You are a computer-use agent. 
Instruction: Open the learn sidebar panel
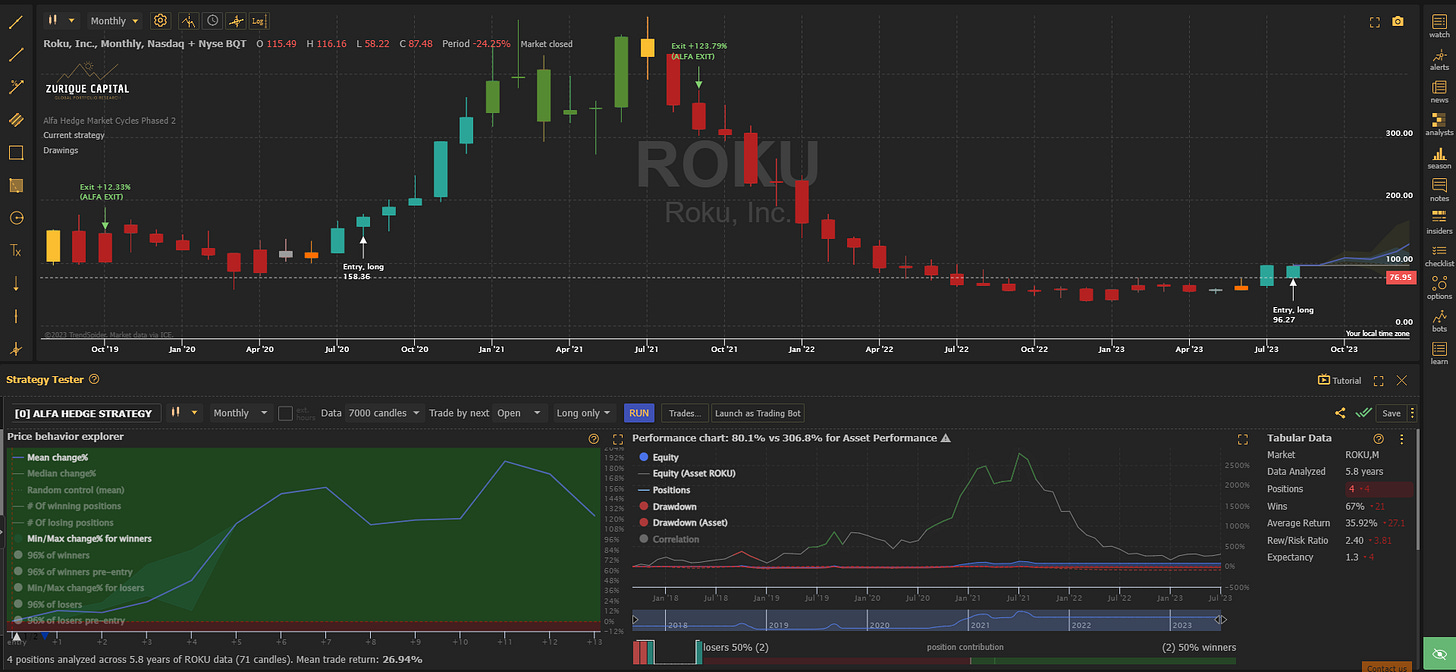(x=1439, y=353)
